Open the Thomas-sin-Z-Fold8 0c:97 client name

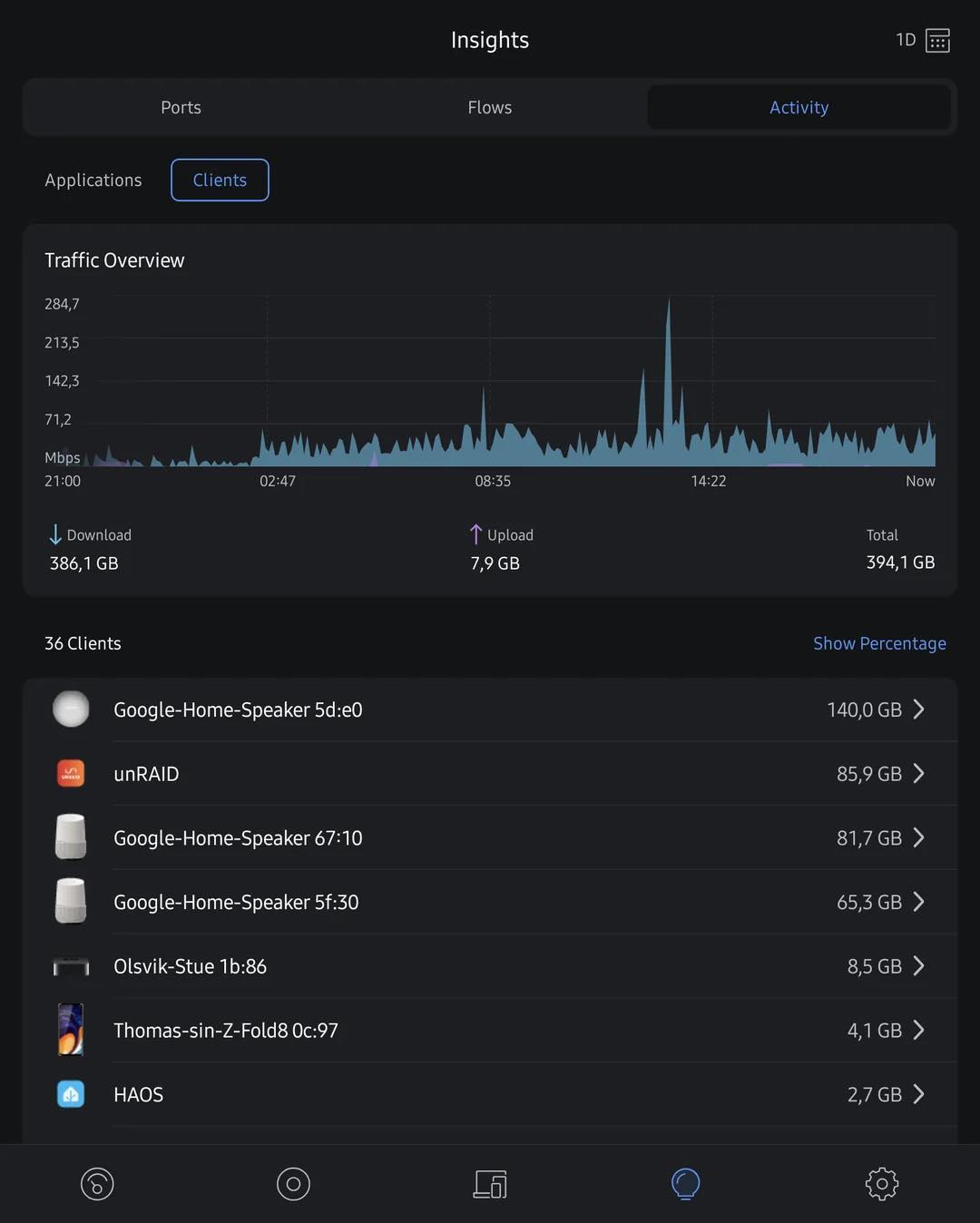click(x=226, y=1031)
